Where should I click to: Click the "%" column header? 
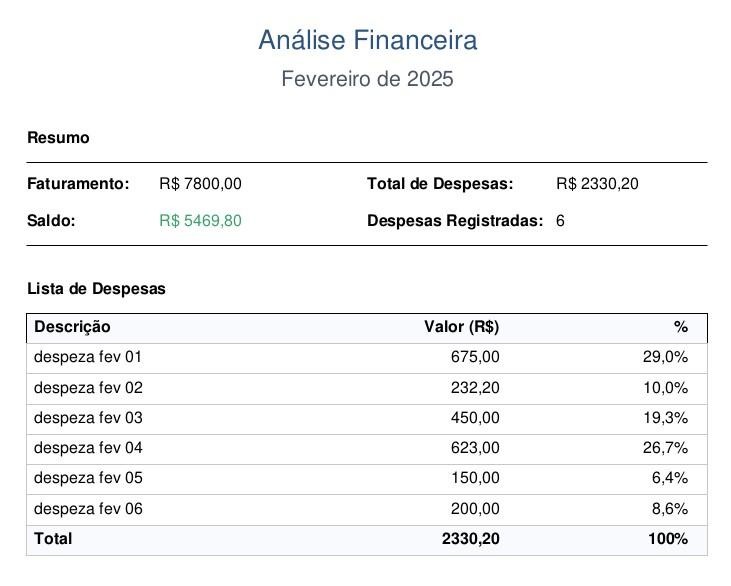click(681, 327)
